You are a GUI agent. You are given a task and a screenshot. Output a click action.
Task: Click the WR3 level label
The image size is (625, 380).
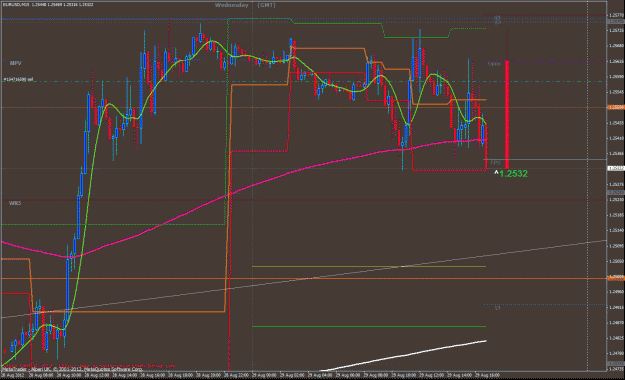(15, 203)
